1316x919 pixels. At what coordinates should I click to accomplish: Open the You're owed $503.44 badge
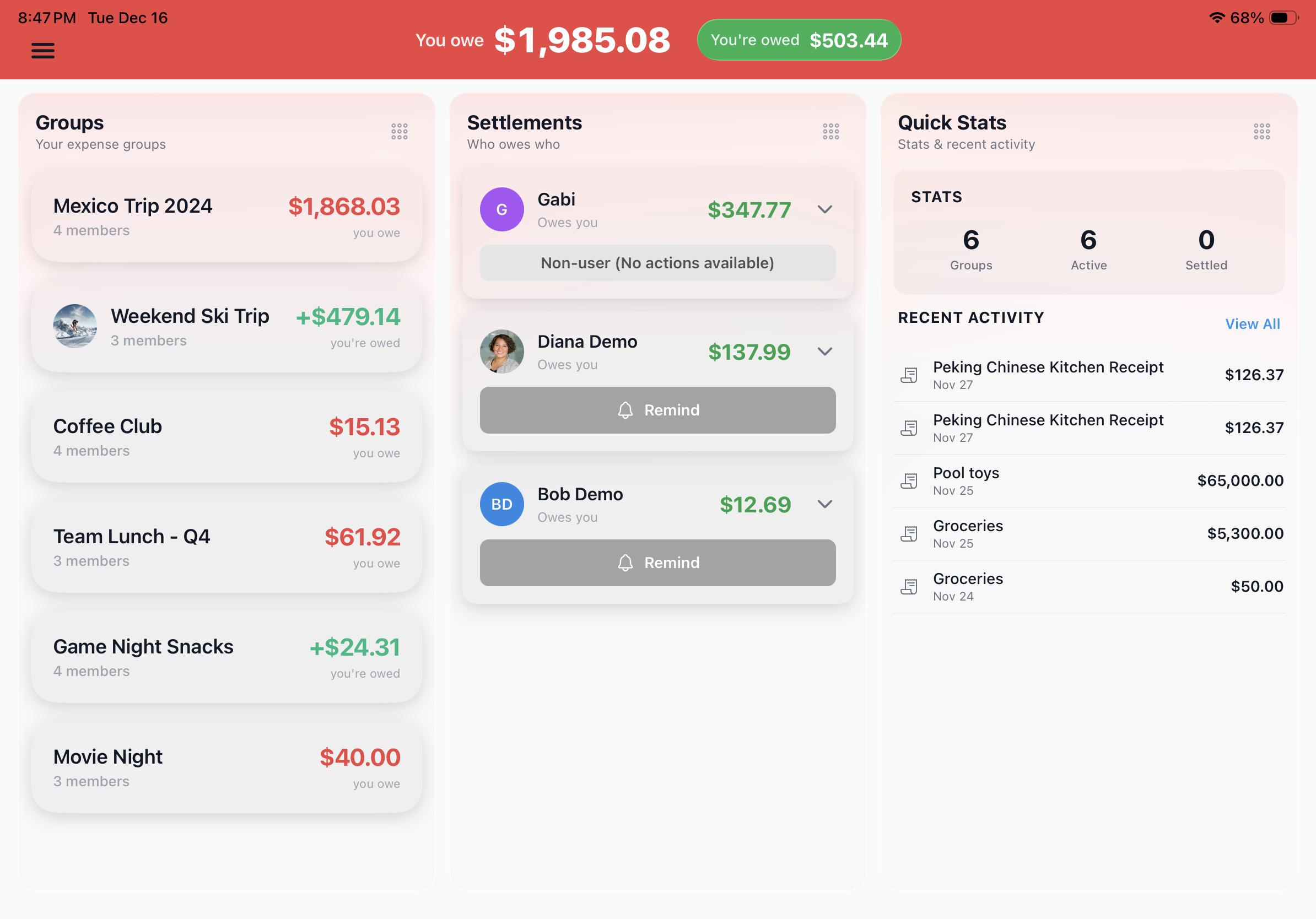(x=799, y=40)
